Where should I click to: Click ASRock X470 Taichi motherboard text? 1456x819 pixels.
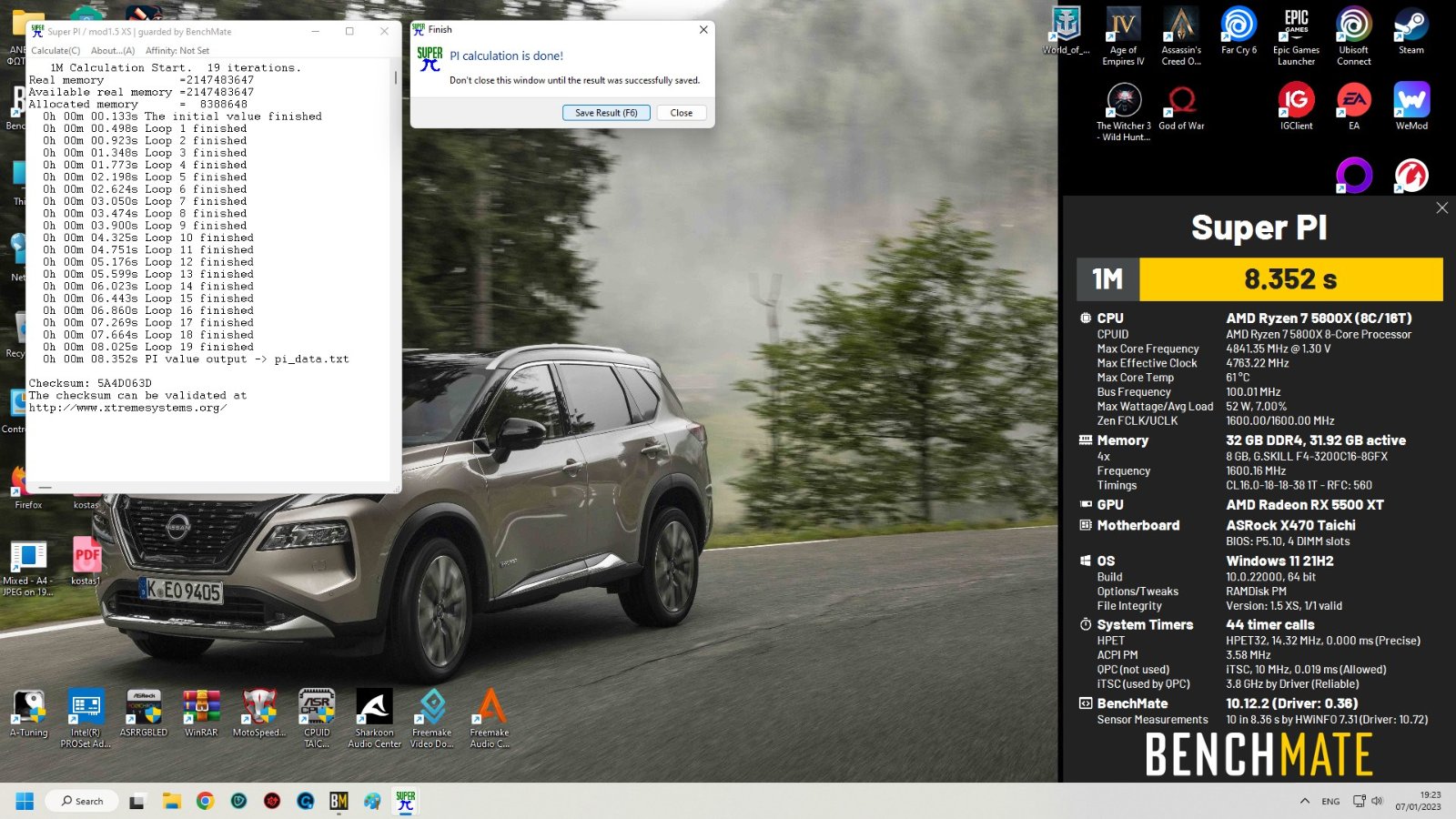pyautogui.click(x=1290, y=525)
